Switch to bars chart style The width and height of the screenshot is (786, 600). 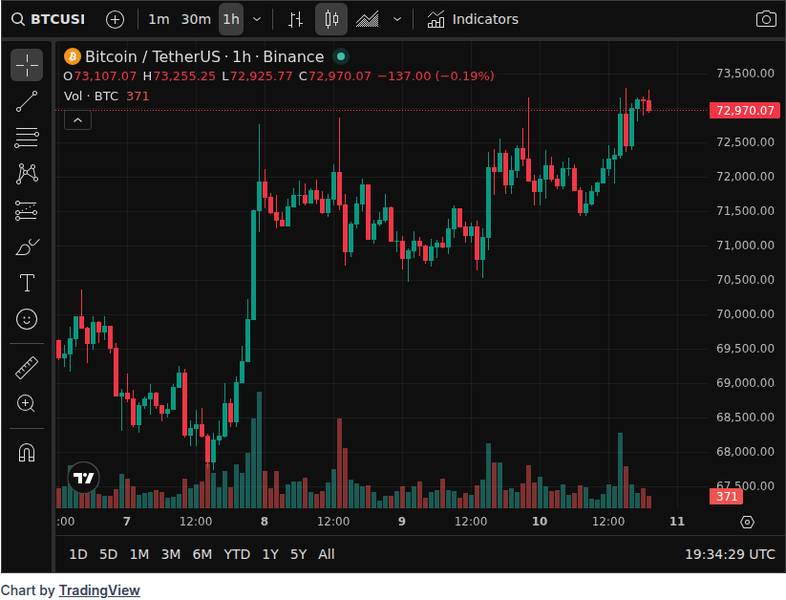(x=295, y=20)
